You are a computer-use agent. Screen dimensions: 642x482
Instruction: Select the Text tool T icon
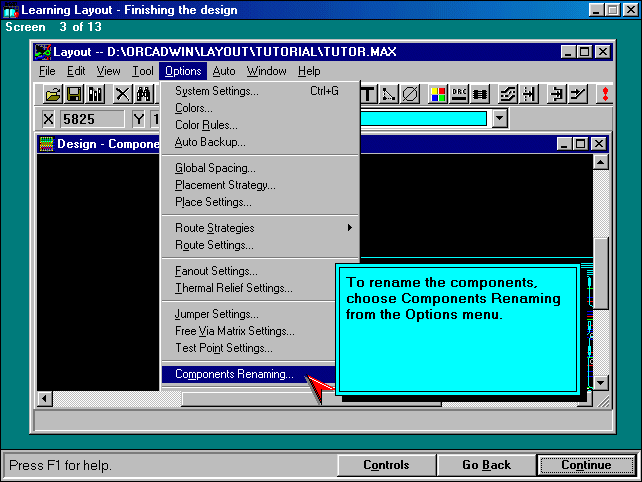pyautogui.click(x=367, y=94)
